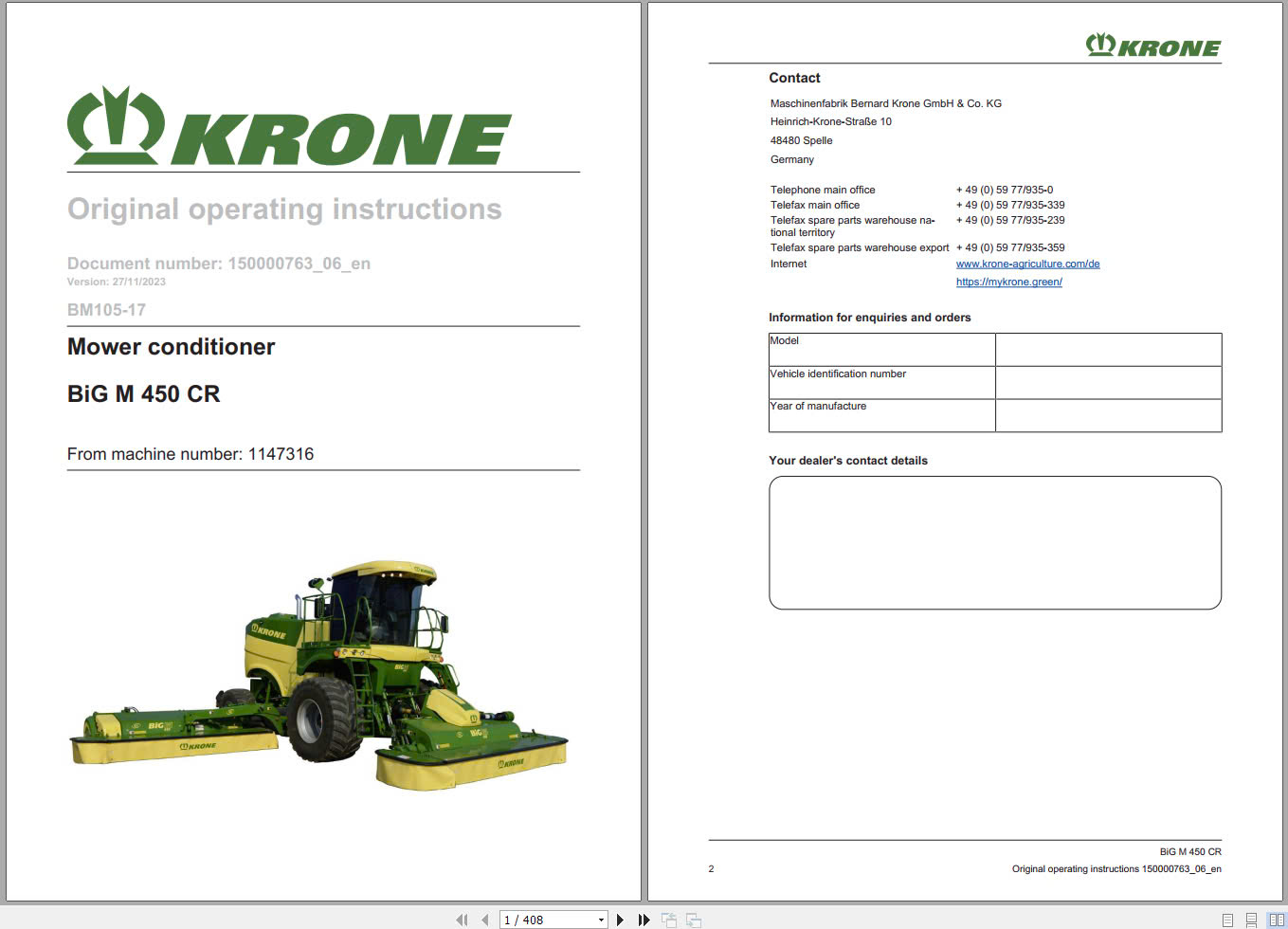1288x929 pixels.
Task: Jump to the last page
Action: pyautogui.click(x=644, y=920)
